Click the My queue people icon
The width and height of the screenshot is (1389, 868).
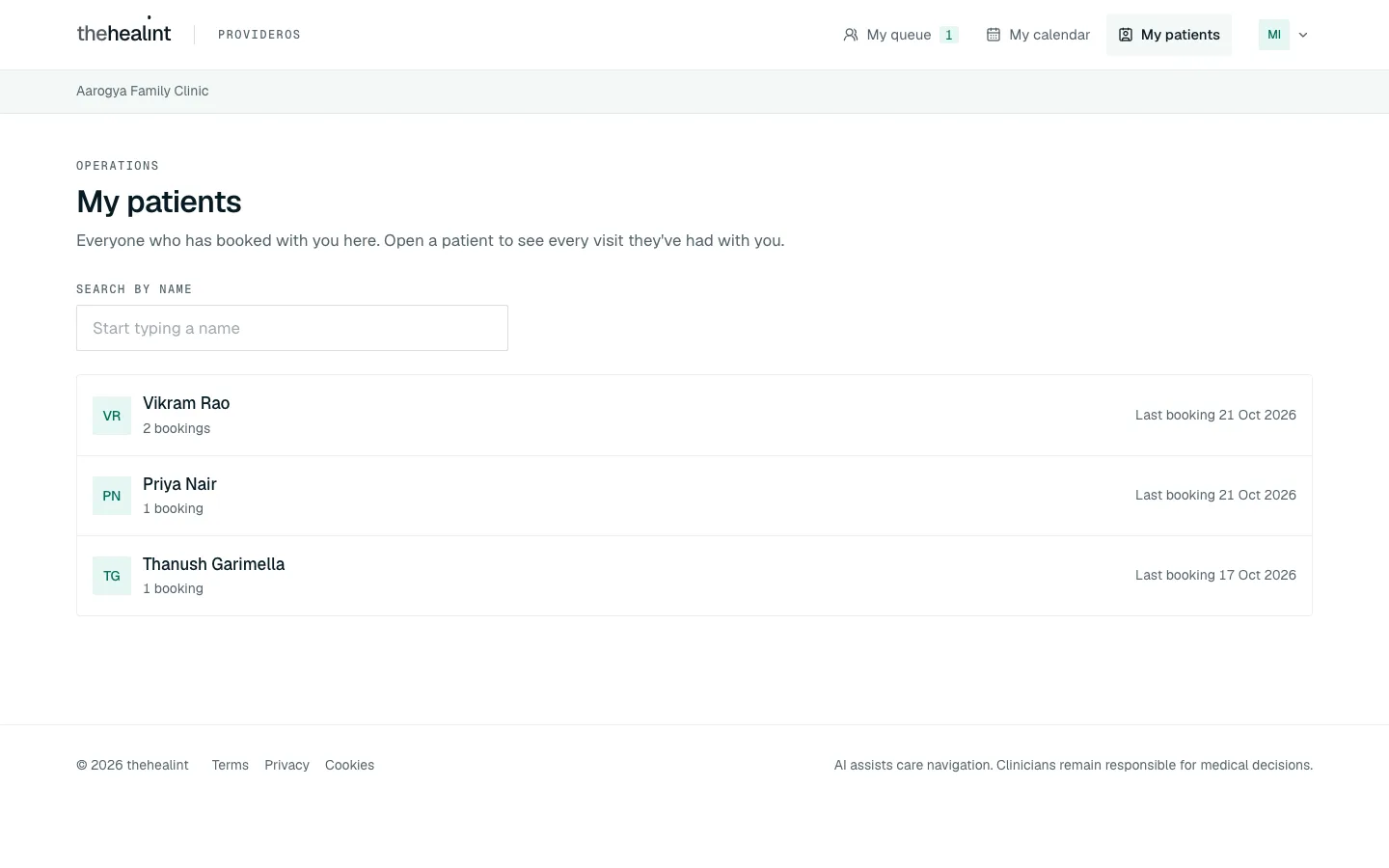pyautogui.click(x=851, y=35)
